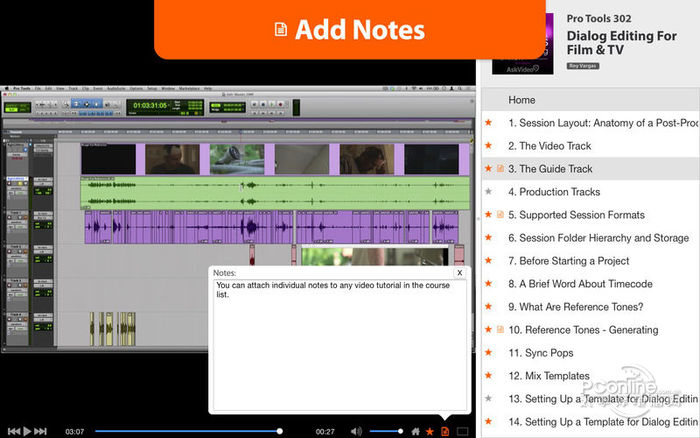Open the note icon on Supported Session Formats
The image size is (700, 438).
500,214
